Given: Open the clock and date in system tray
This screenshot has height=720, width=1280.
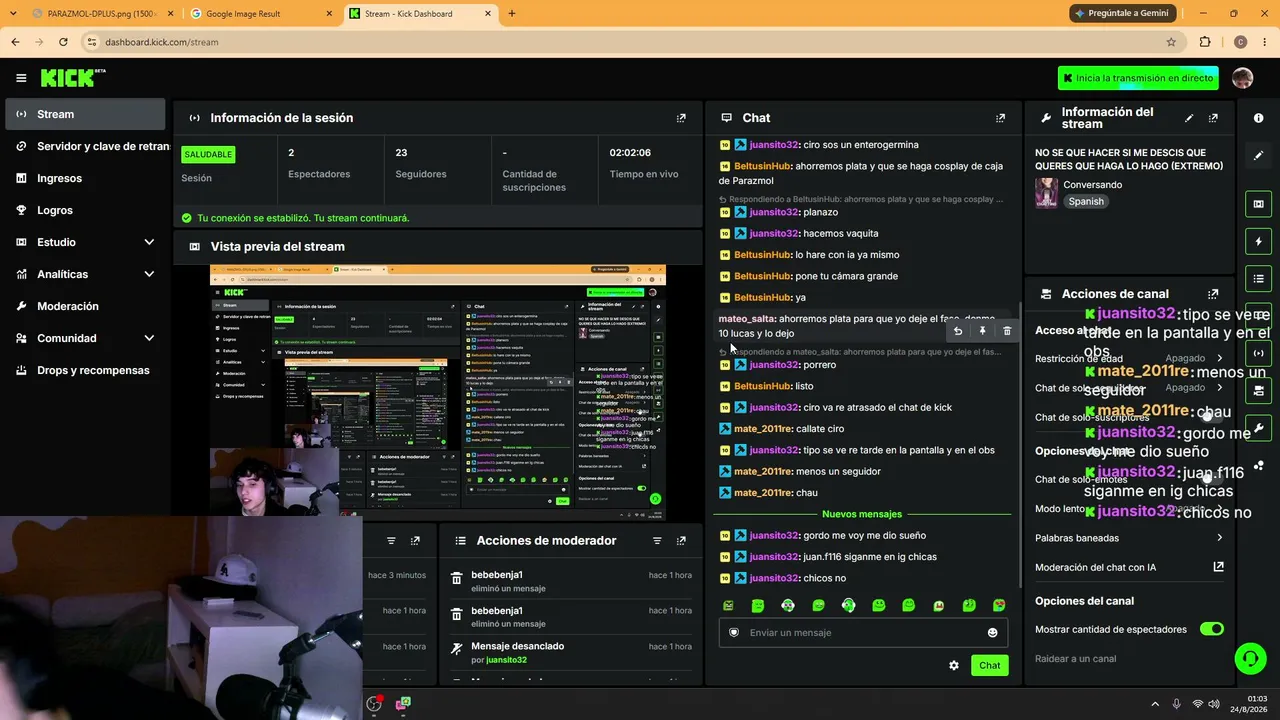Looking at the screenshot, I should click(x=1249, y=704).
